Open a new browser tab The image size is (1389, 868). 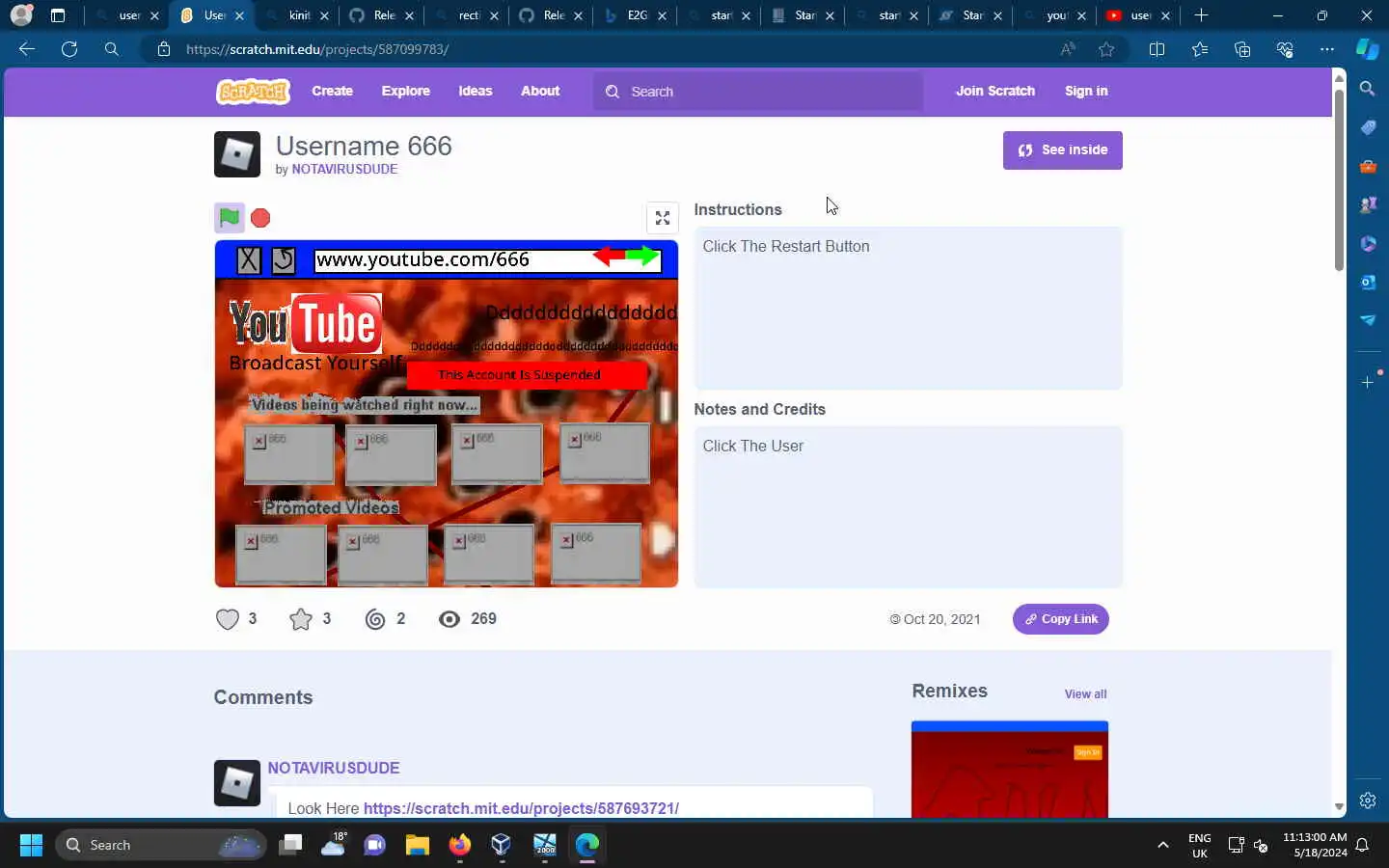click(x=1201, y=15)
